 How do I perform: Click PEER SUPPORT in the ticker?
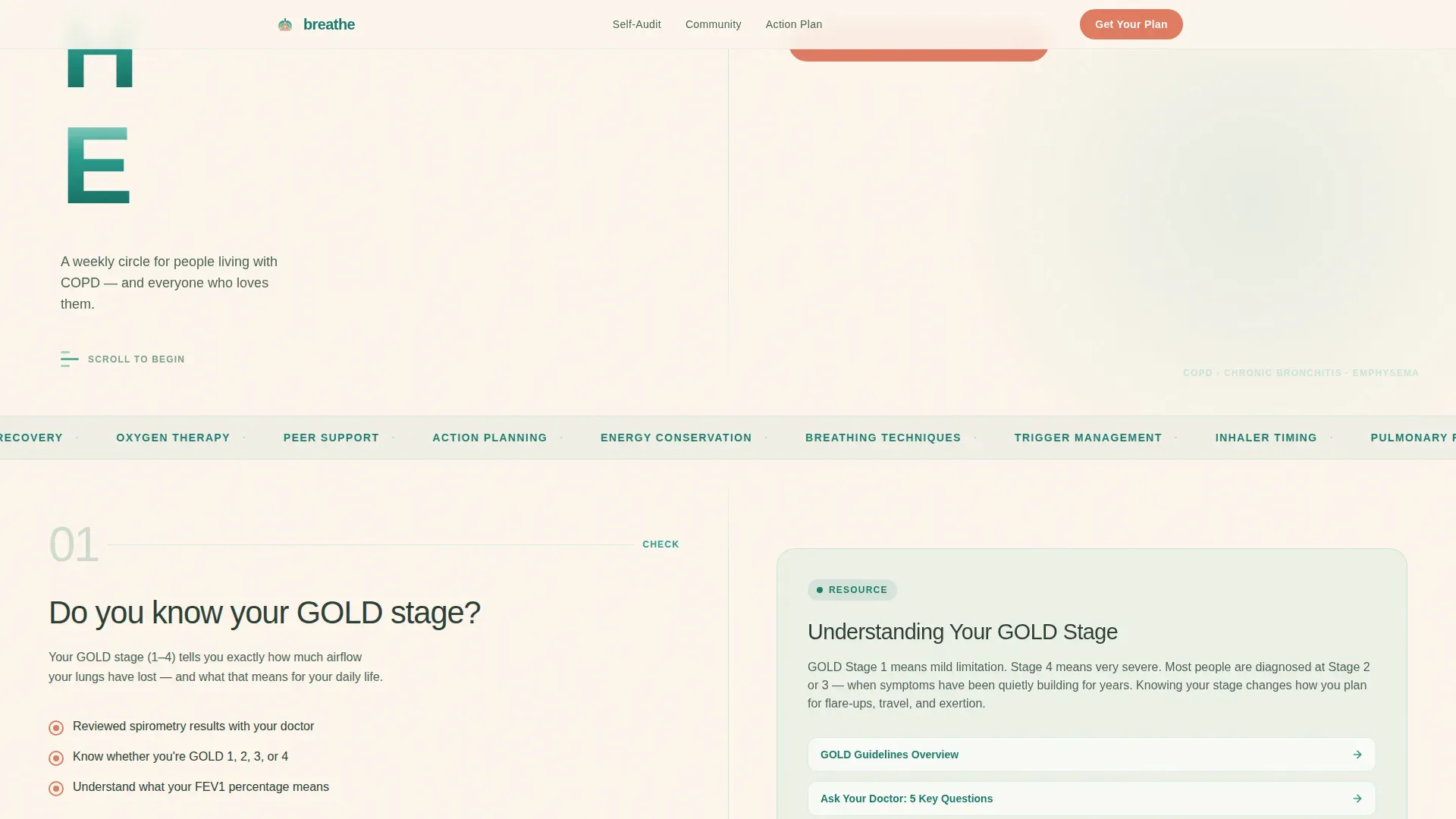point(331,438)
